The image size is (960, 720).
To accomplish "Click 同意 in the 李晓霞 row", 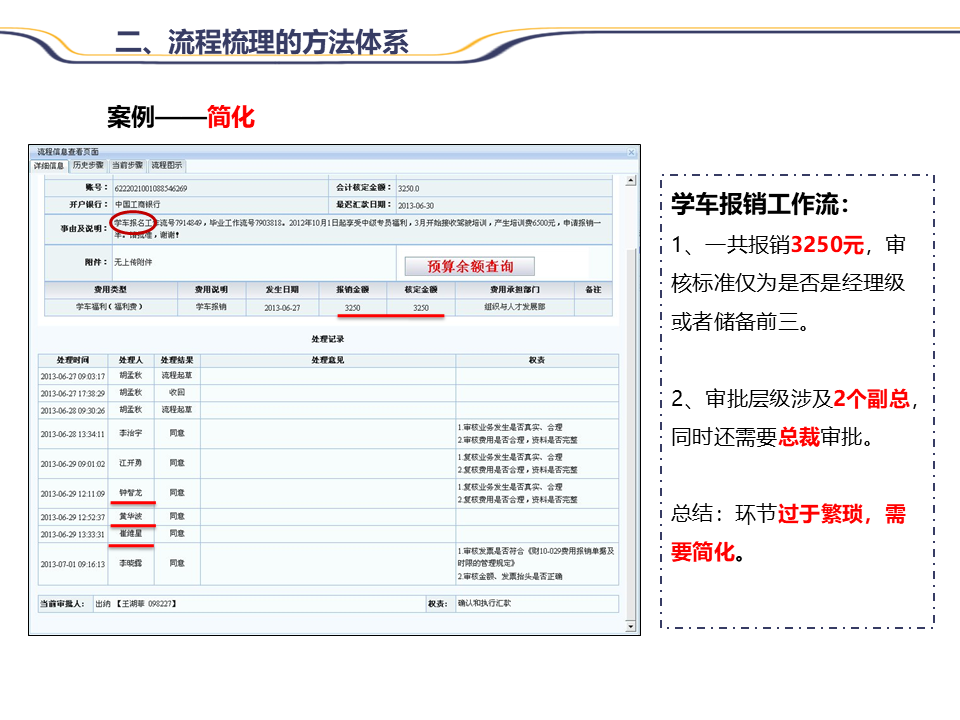I will [177, 563].
